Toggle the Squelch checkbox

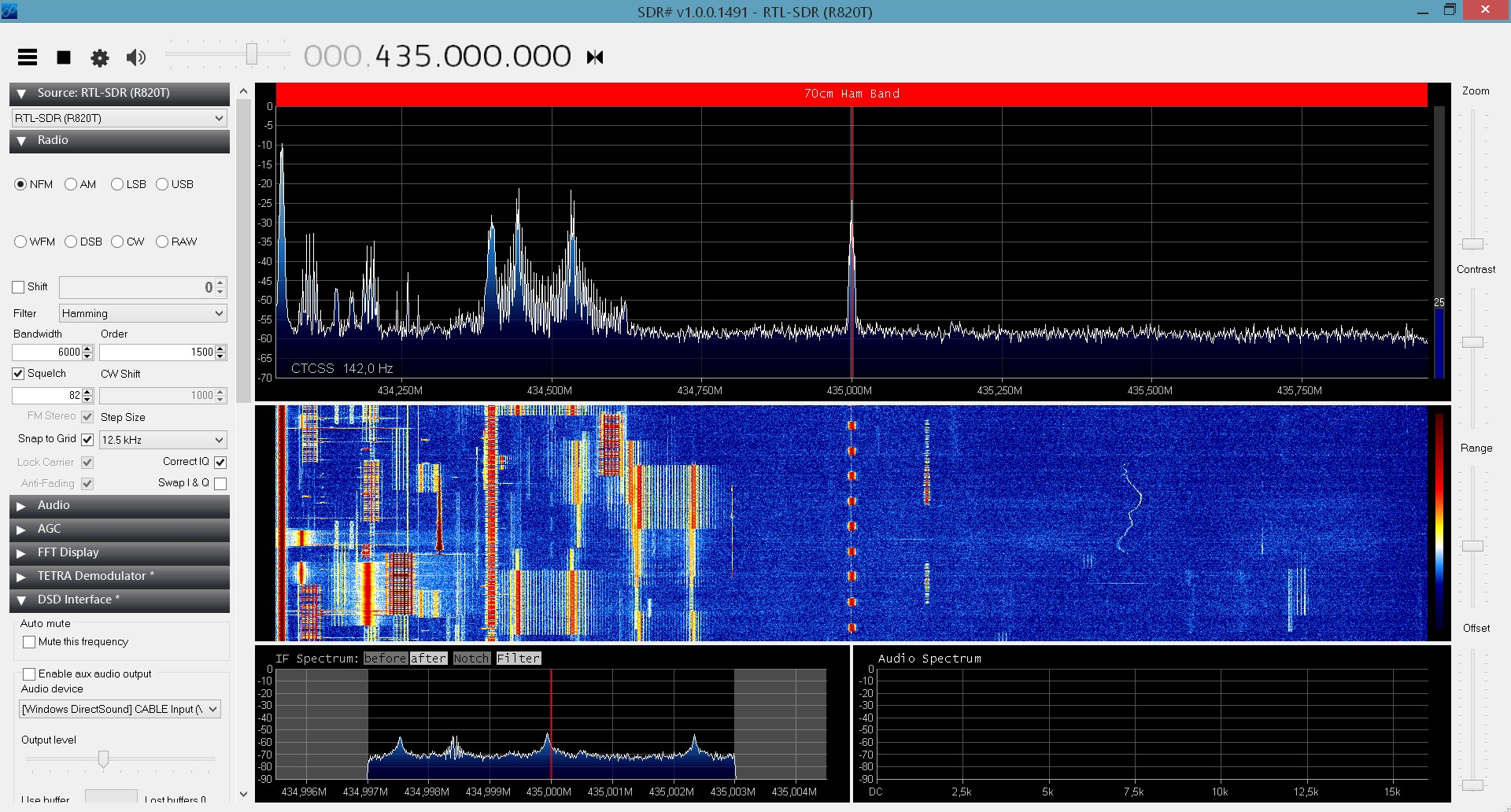click(19, 374)
